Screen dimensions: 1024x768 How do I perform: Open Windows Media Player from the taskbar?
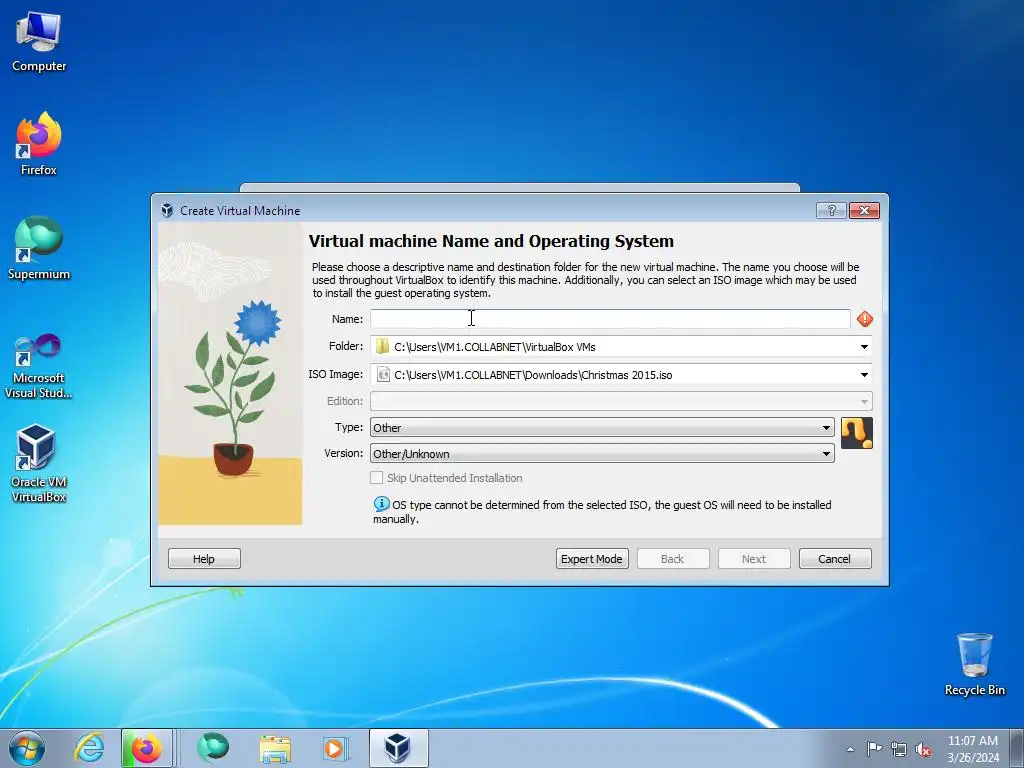336,748
